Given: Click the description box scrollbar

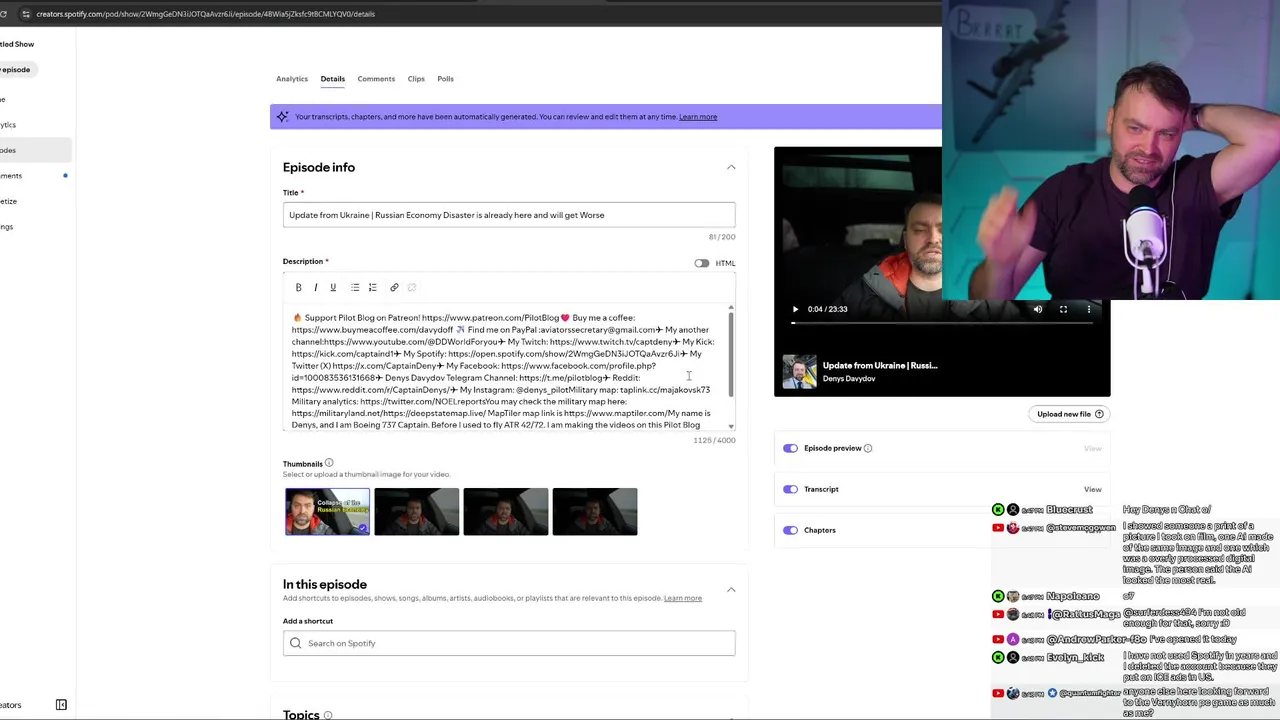Looking at the screenshot, I should (731, 352).
